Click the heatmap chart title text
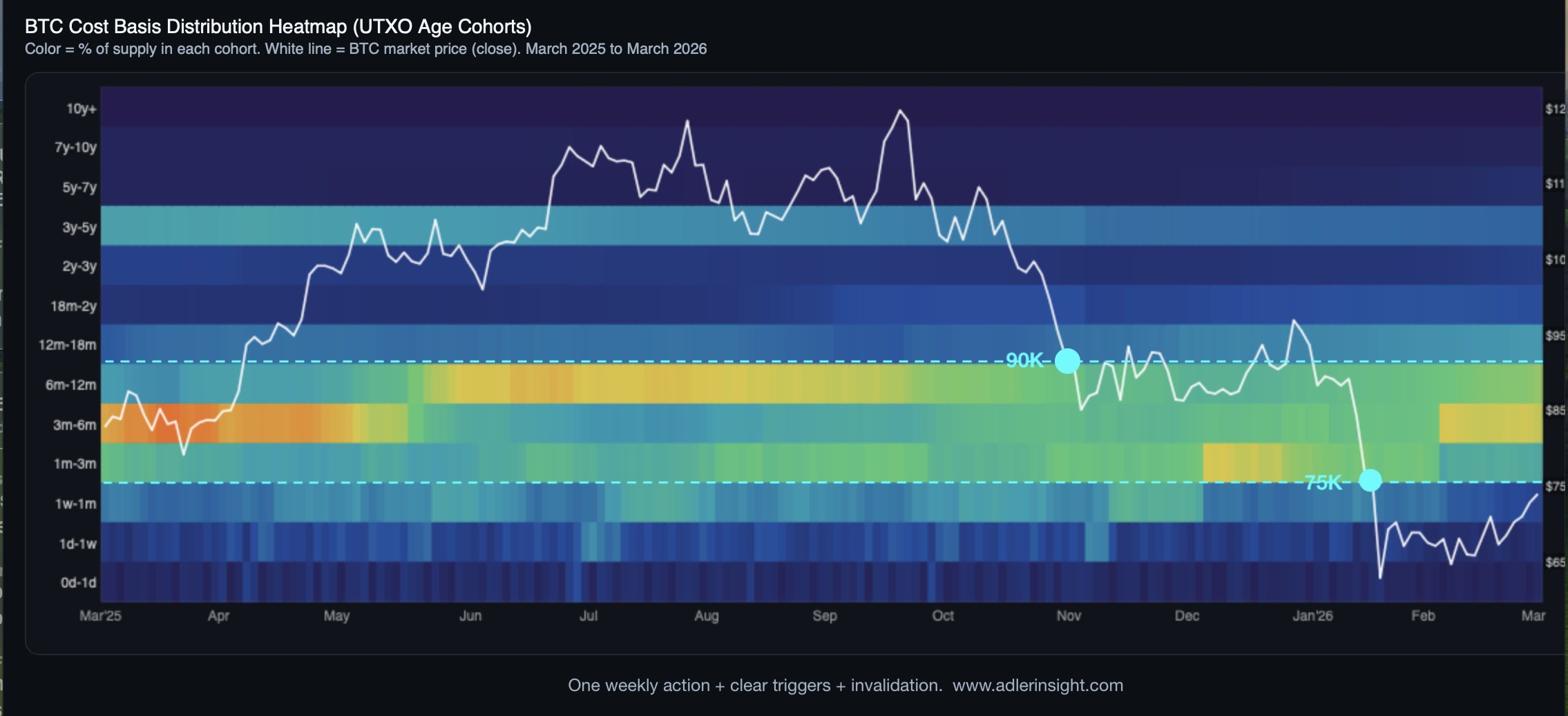 tap(278, 26)
